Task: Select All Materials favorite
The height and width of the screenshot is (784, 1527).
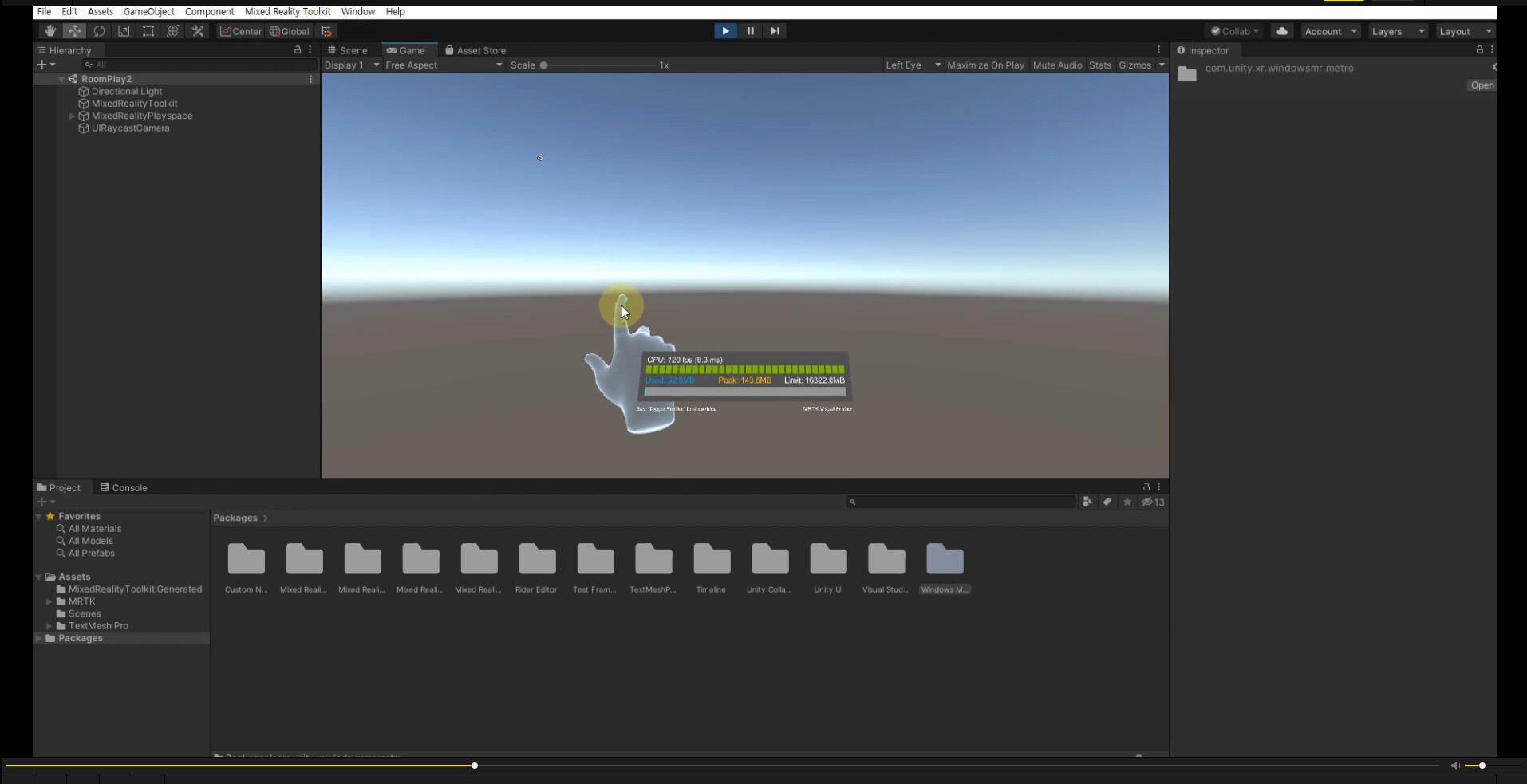Action: coord(95,529)
